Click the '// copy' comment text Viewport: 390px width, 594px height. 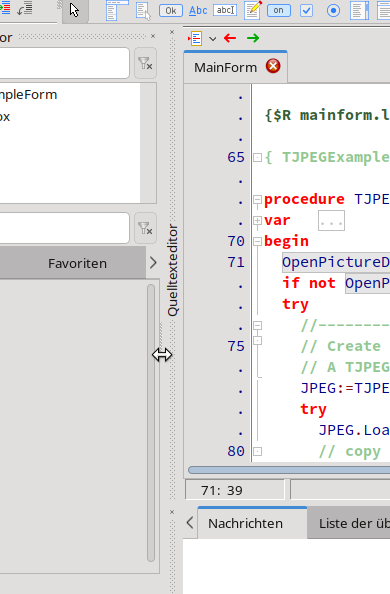pos(349,452)
